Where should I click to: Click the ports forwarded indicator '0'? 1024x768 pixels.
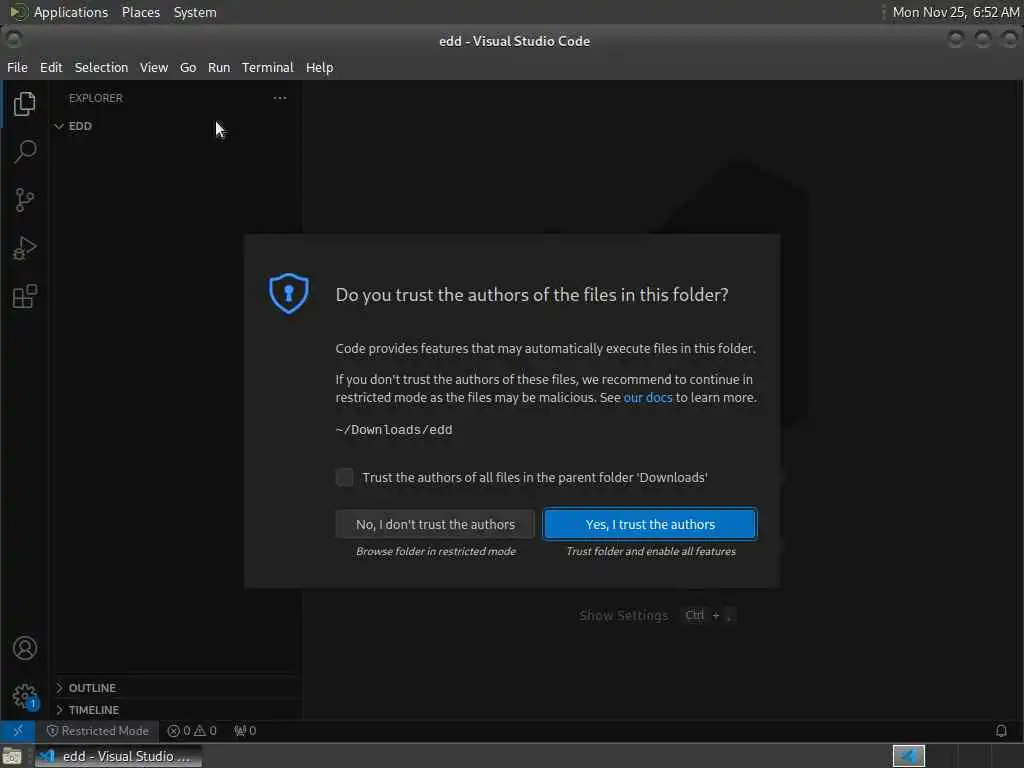tap(245, 731)
